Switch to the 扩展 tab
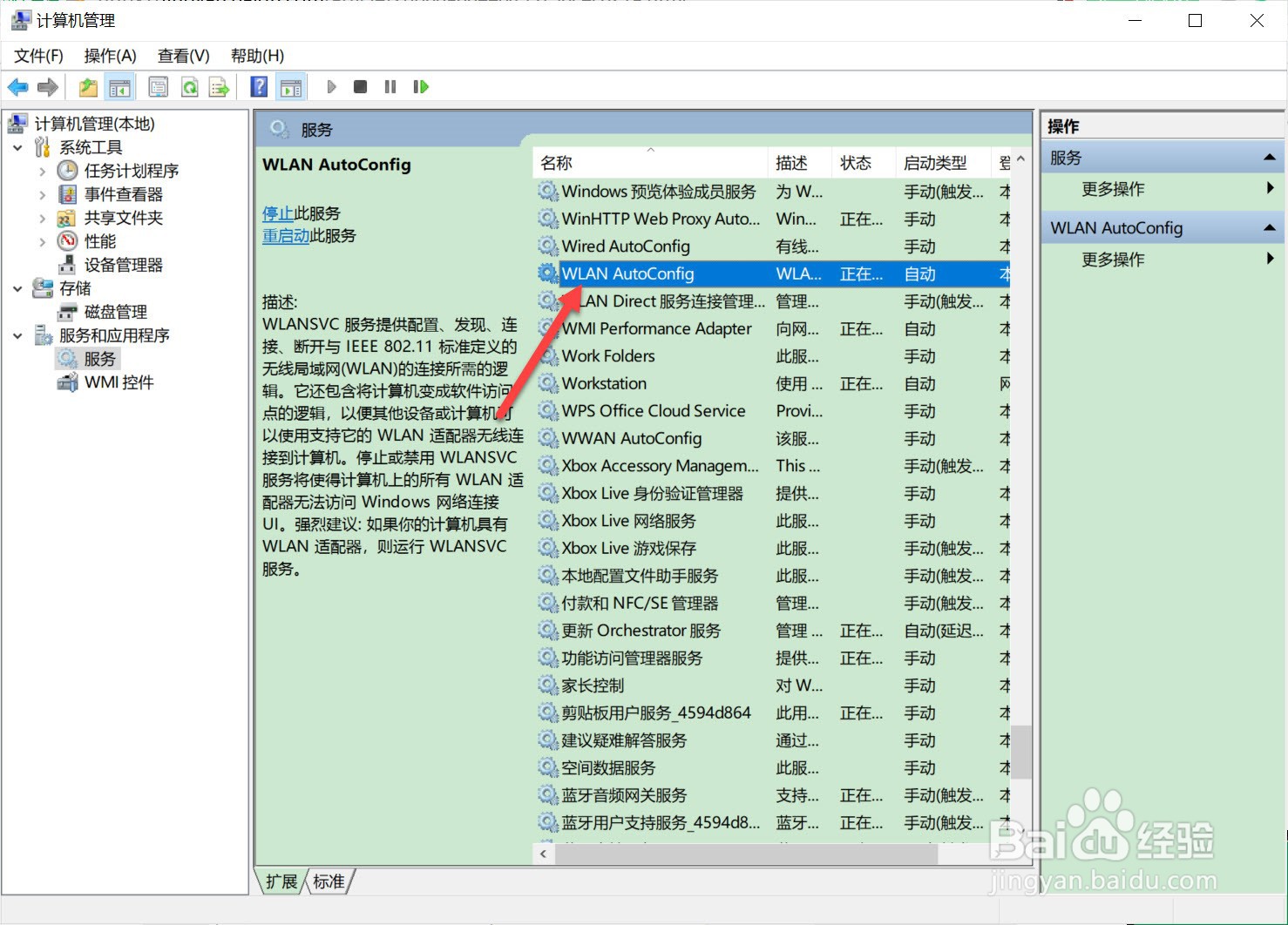This screenshot has height=925, width=1288. point(281,881)
